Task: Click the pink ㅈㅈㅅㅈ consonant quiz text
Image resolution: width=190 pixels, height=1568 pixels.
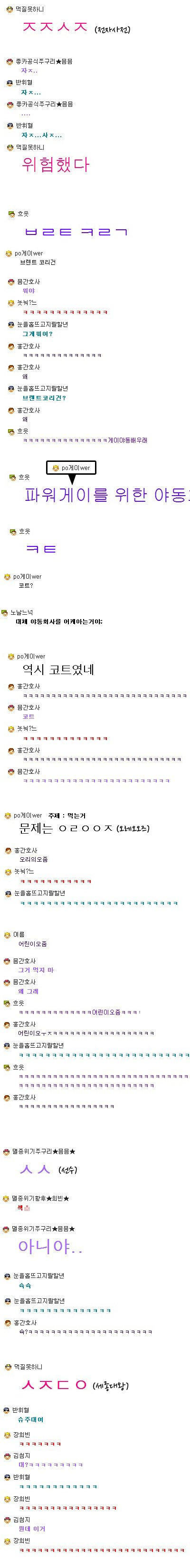Action: (x=56, y=28)
